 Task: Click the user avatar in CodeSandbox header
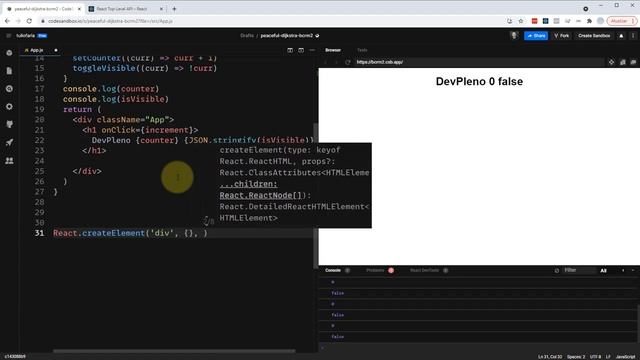click(514, 36)
